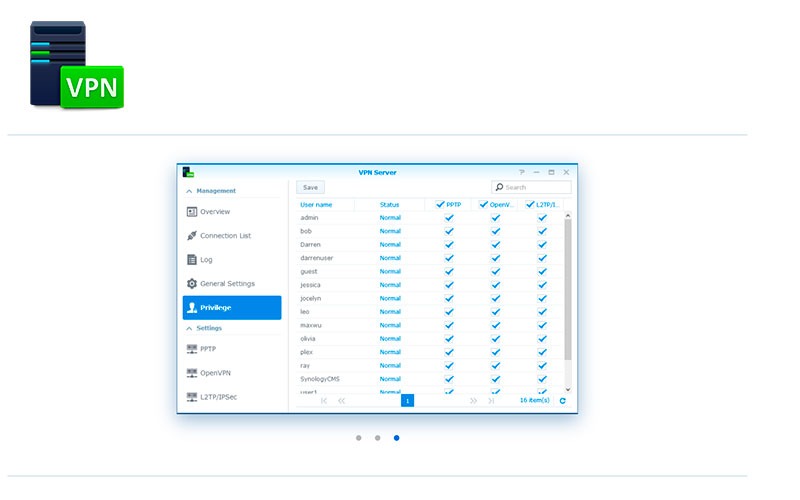Go to first page arrow
This screenshot has height=500, width=800.
pyautogui.click(x=324, y=401)
